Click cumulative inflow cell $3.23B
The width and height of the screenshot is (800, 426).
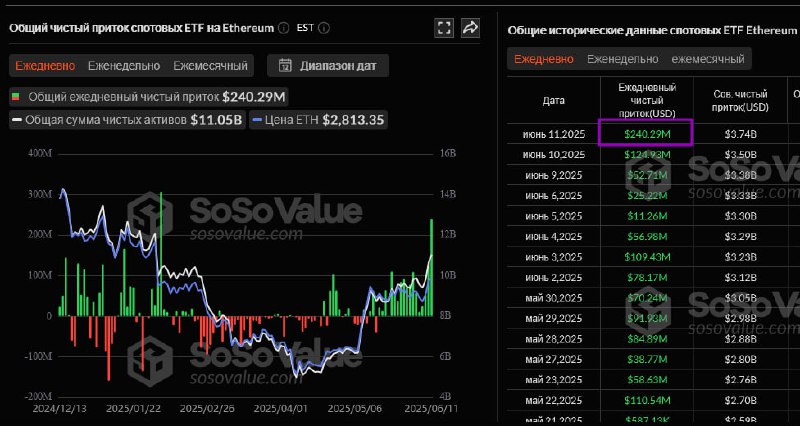[x=740, y=257]
